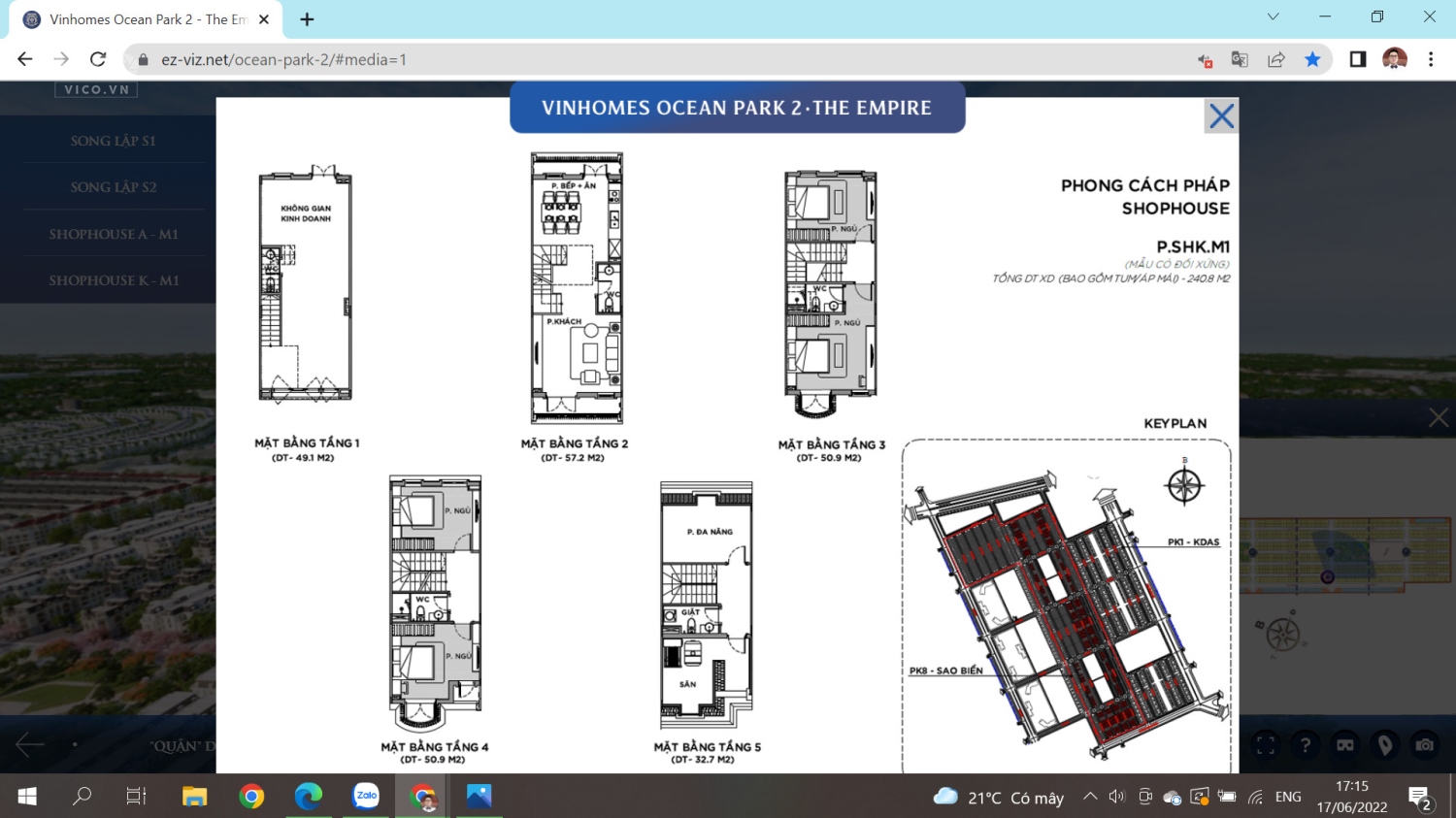Image resolution: width=1456 pixels, height=818 pixels.
Task: Click the tầng 5 floor plan drawing
Action: coord(707,605)
